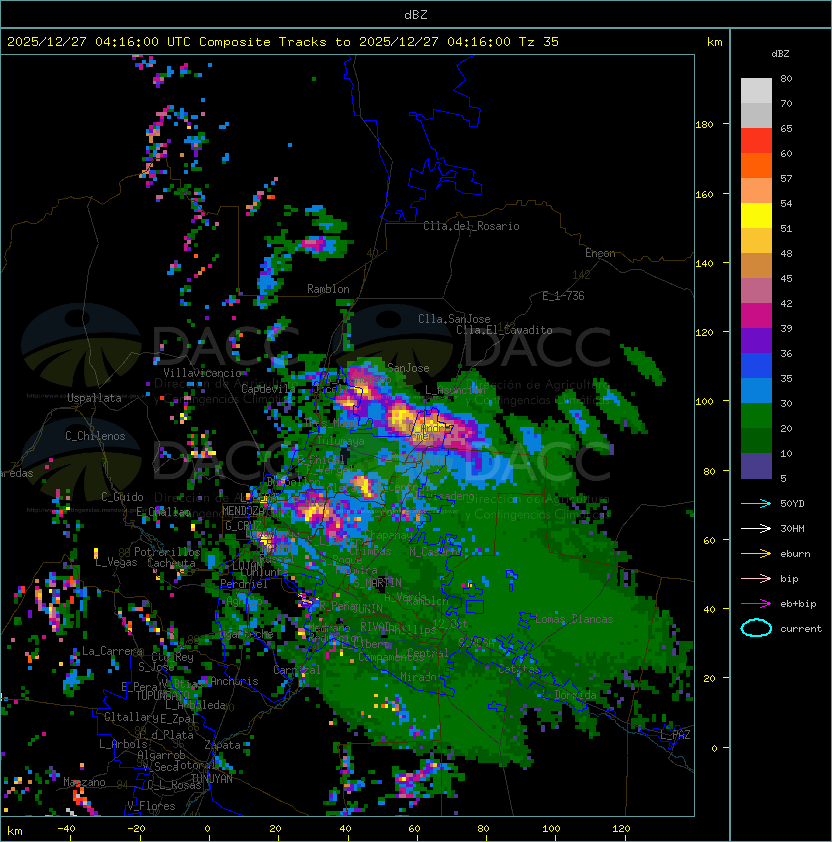
Task: Click the C_Chilenos map label
Action: tap(95, 435)
